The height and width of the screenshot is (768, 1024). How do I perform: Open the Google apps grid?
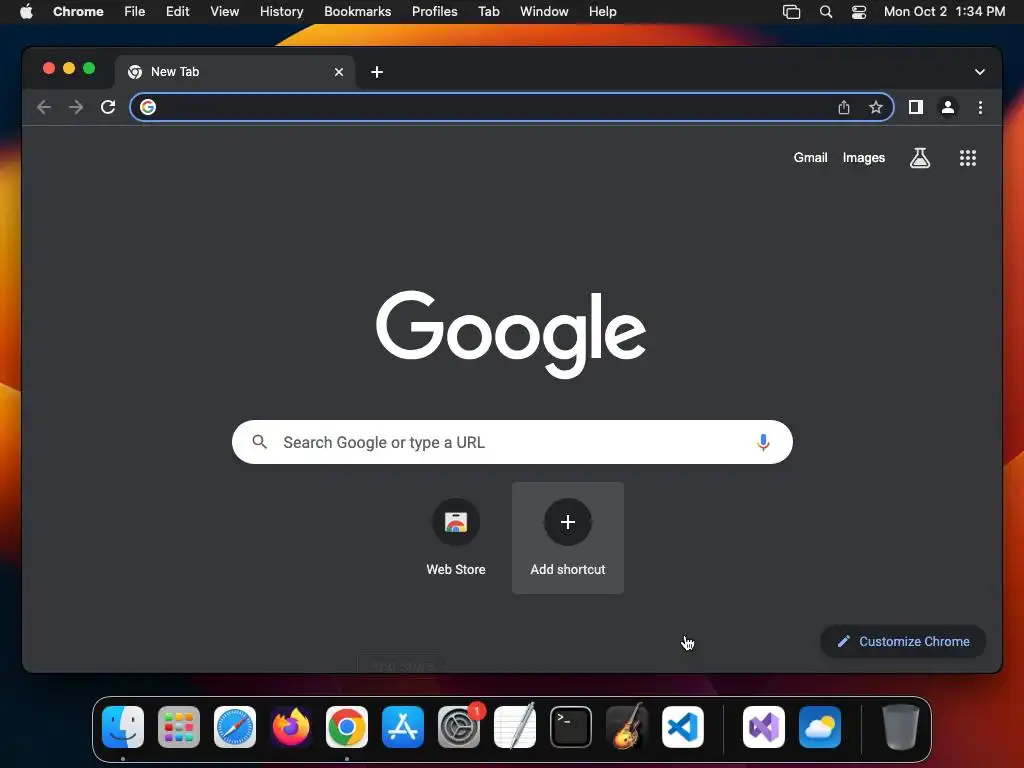[968, 157]
